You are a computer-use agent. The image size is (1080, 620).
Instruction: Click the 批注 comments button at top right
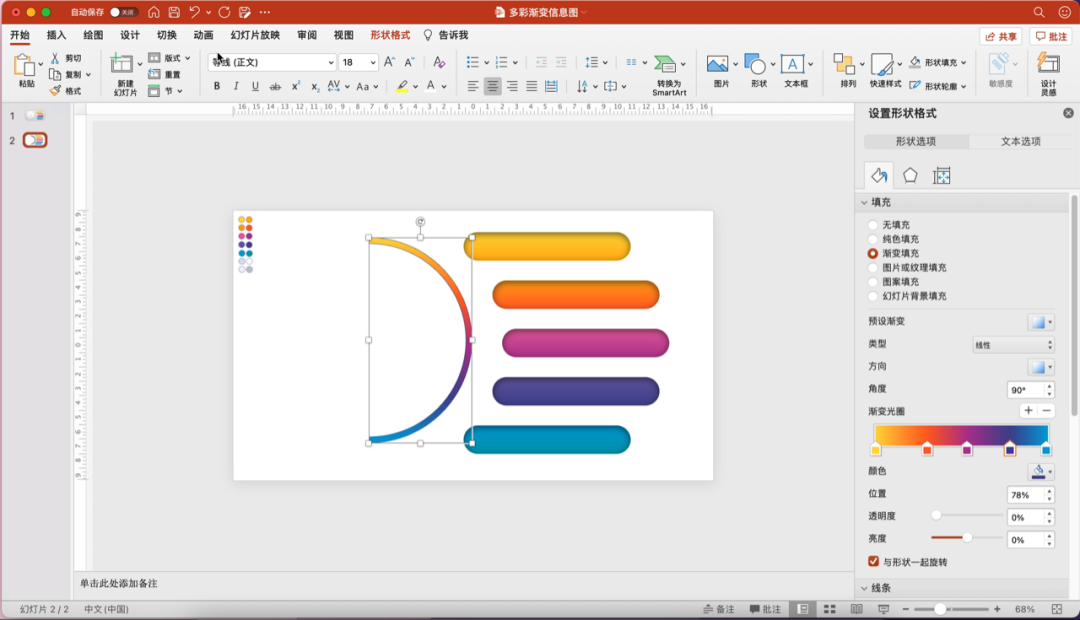click(x=1051, y=37)
